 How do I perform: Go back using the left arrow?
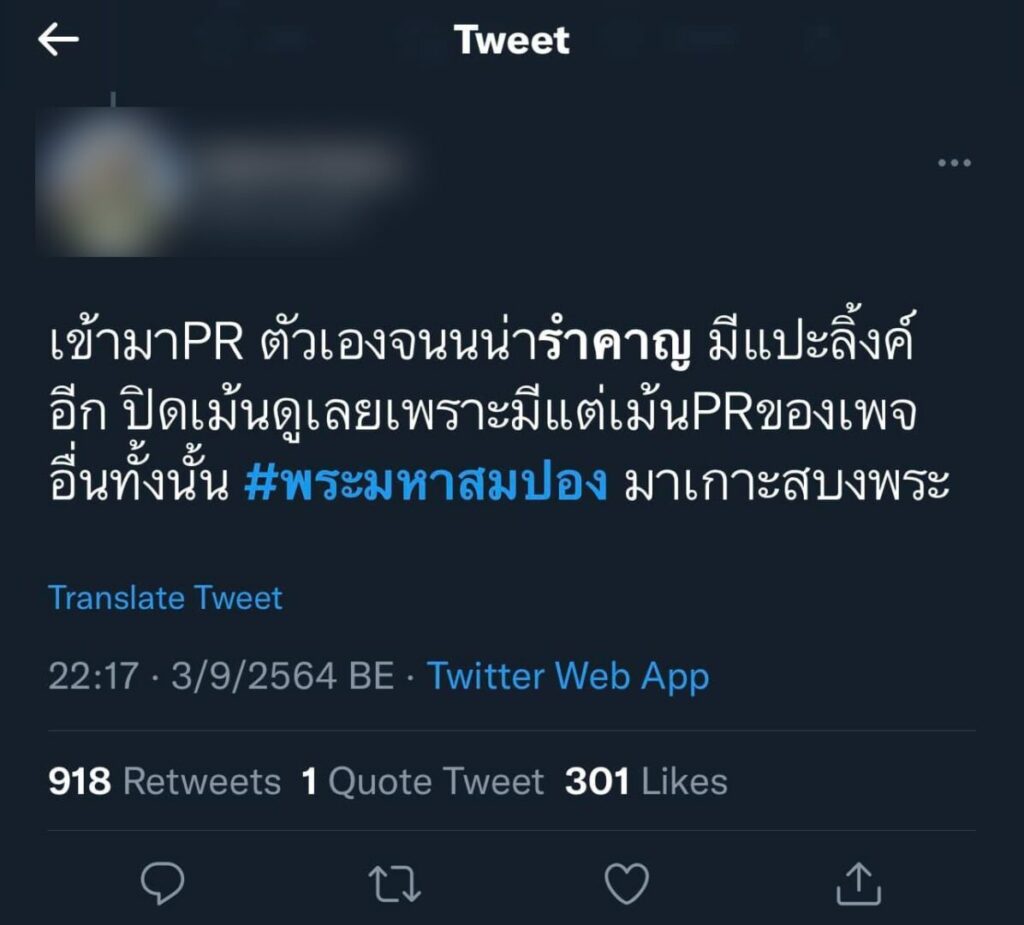[58, 39]
